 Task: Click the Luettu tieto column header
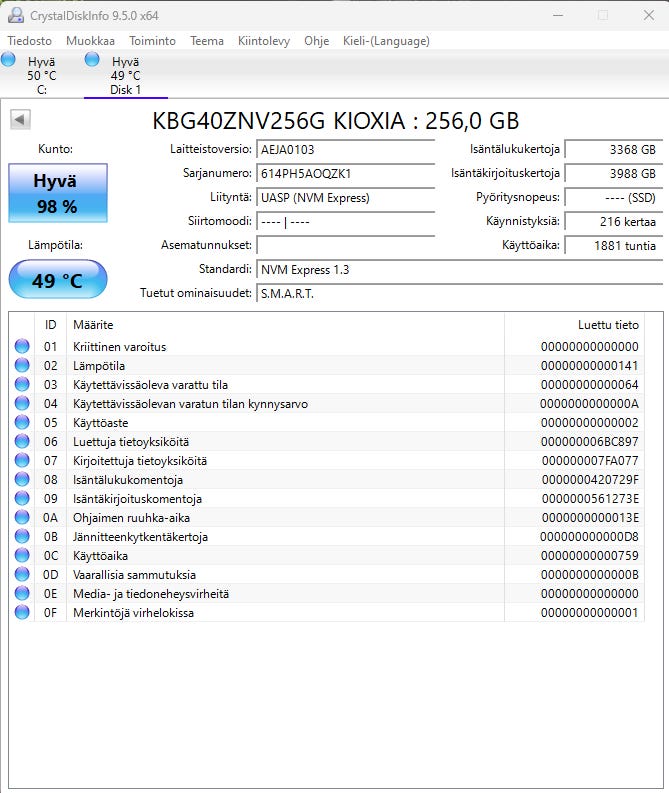click(x=574, y=325)
